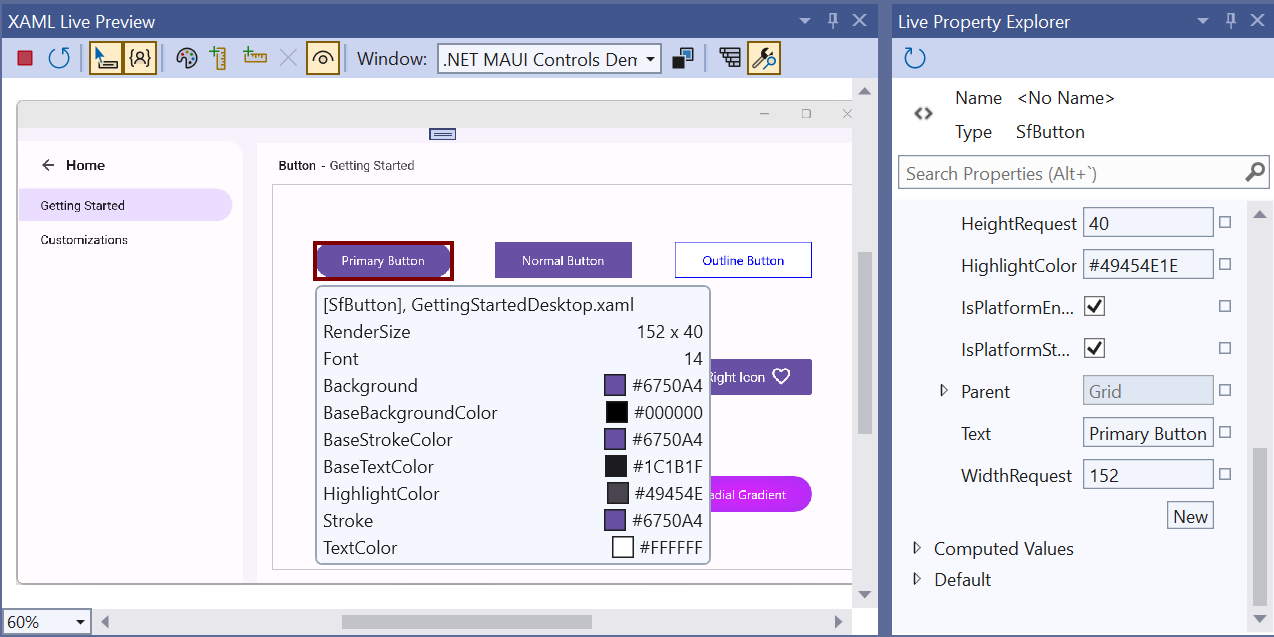Open the Live Visual Tree icon
1274x637 pixels.
[x=730, y=59]
